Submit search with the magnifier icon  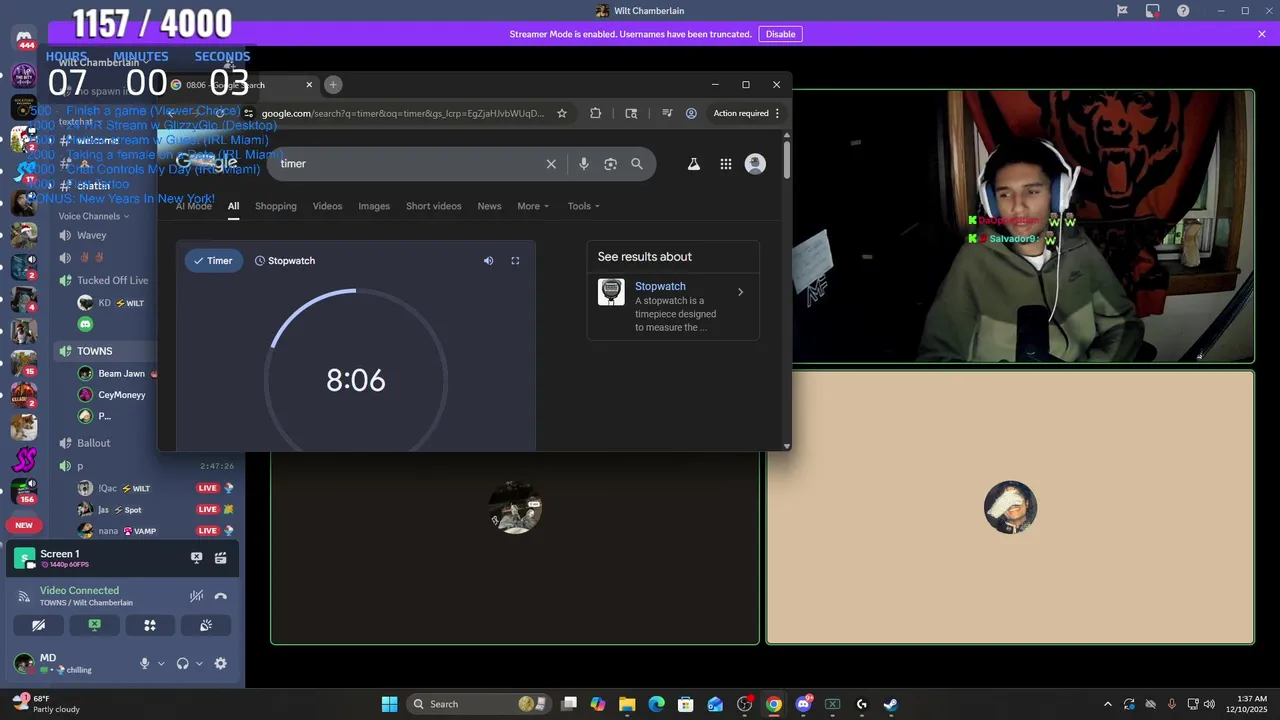click(x=637, y=164)
